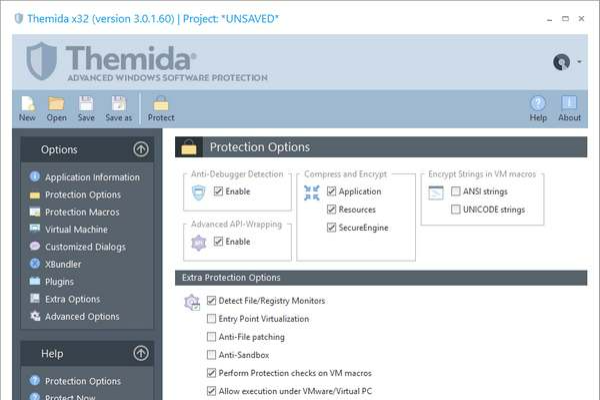Click the About info icon
Screen dimensions: 600x400
click(569, 103)
